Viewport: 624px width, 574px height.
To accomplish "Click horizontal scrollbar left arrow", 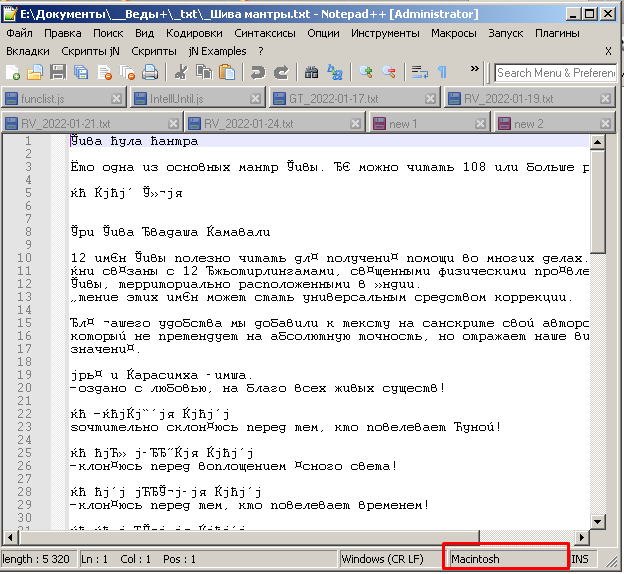I will point(10,537).
